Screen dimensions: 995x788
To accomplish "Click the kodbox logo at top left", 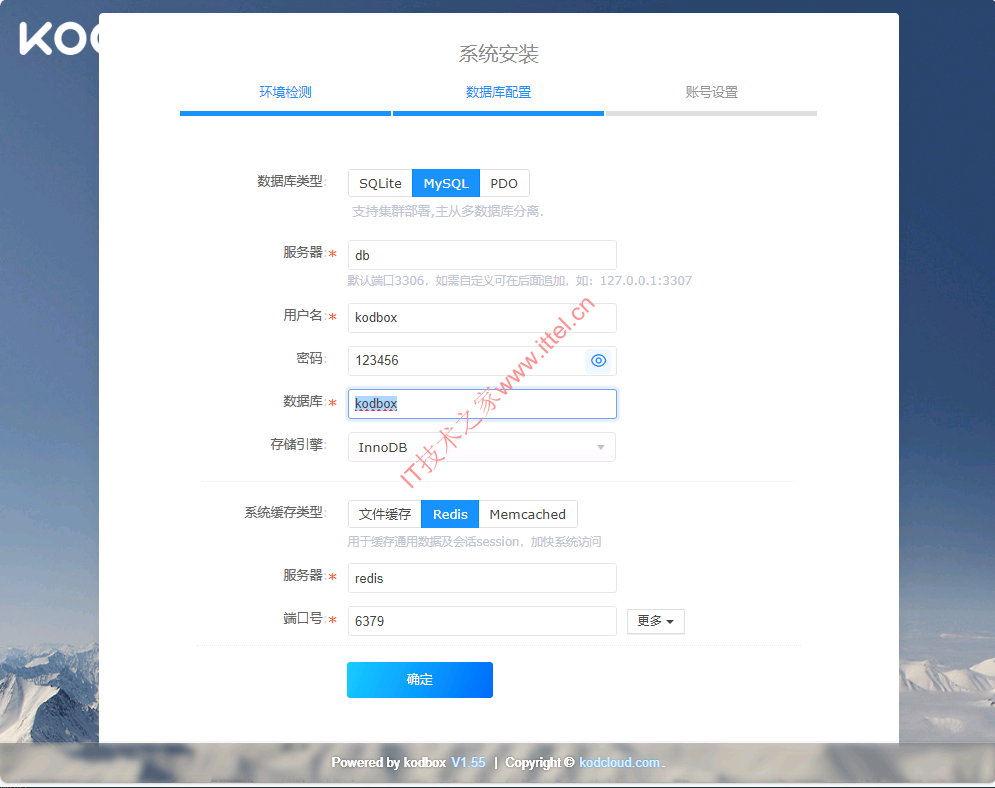I will pyautogui.click(x=58, y=38).
